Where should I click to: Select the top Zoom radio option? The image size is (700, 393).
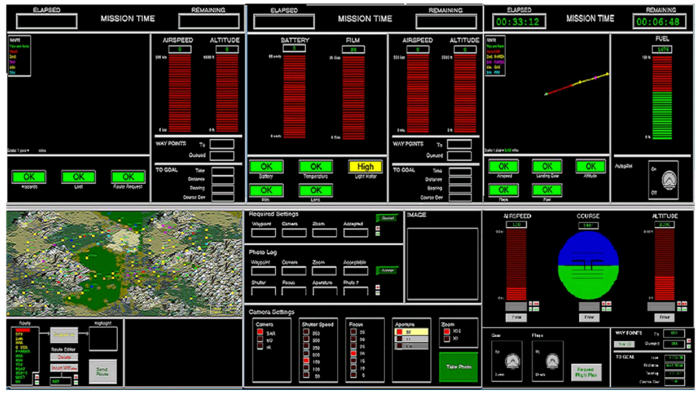point(446,331)
